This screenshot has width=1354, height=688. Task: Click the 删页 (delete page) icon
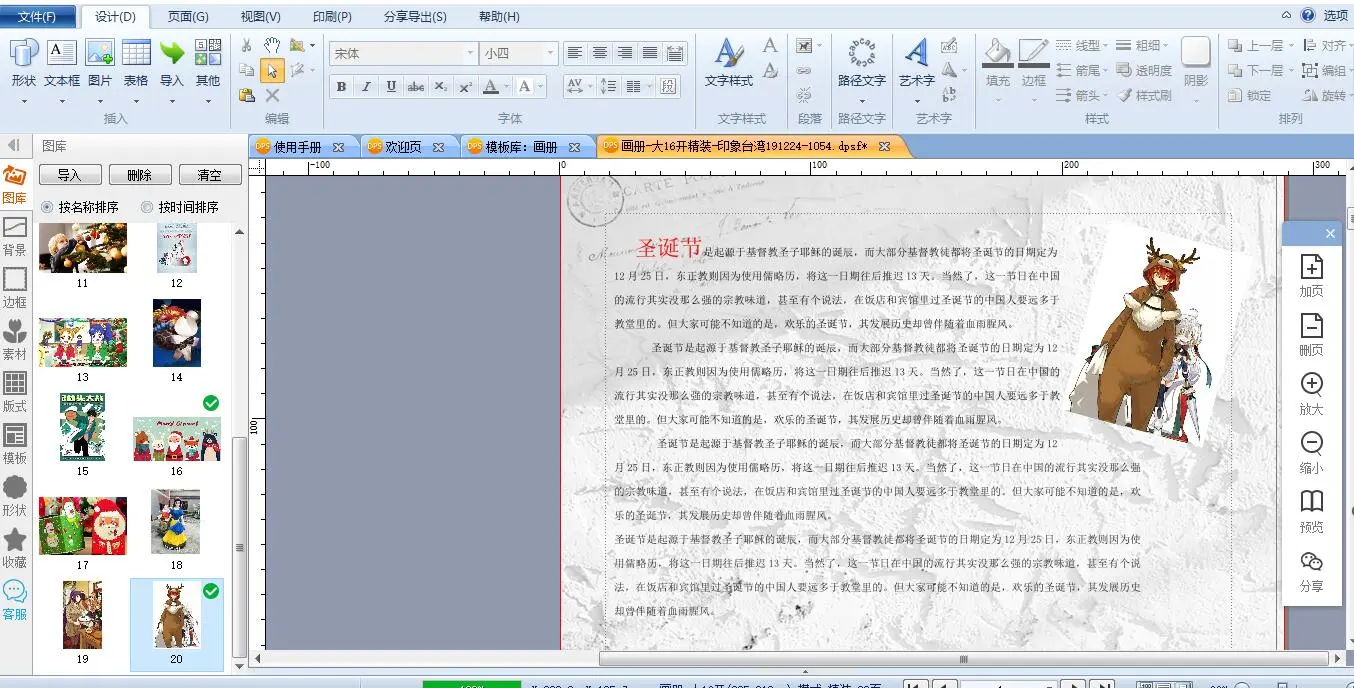click(1311, 326)
